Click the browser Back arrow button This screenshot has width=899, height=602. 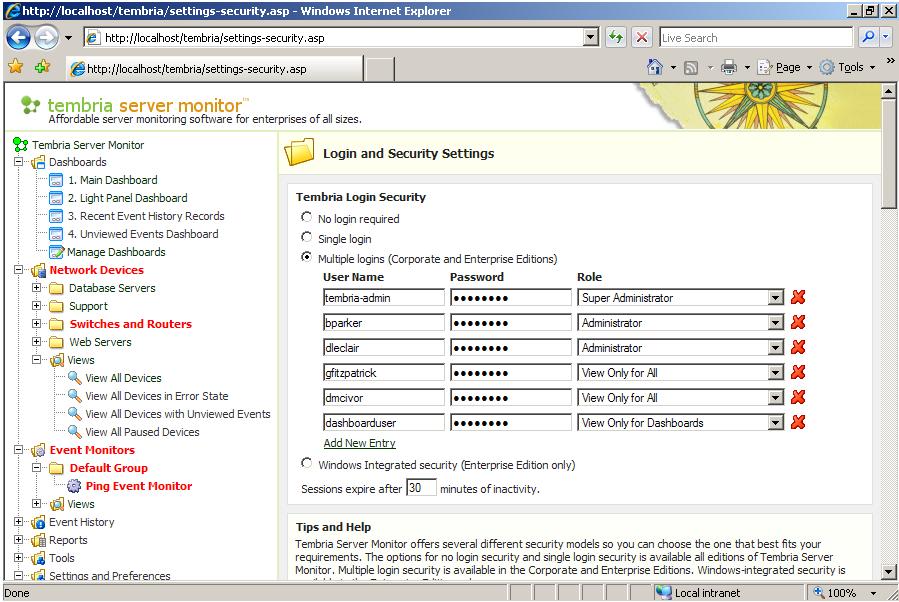[18, 38]
